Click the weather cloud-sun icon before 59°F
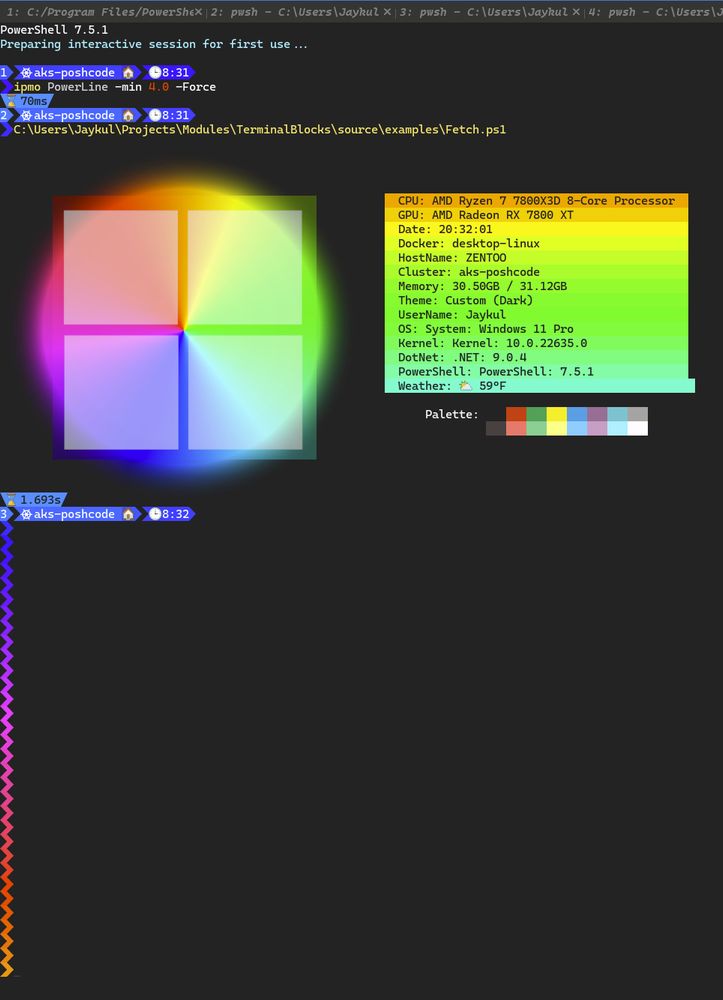The width and height of the screenshot is (723, 1000). [466, 386]
